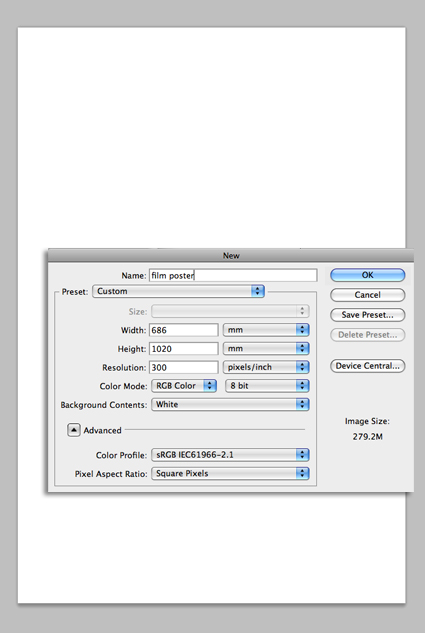This screenshot has height=633, width=425.
Task: Click the OK button
Action: point(367,275)
